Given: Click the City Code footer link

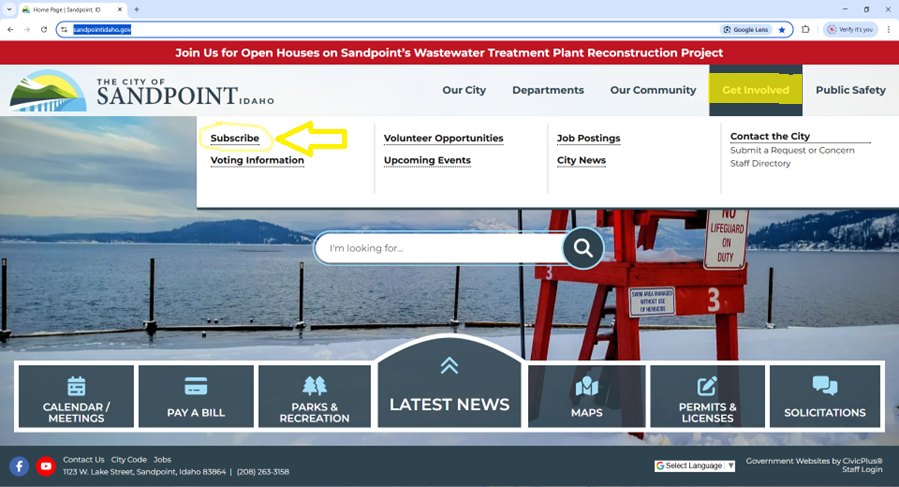Looking at the screenshot, I should point(129,459).
